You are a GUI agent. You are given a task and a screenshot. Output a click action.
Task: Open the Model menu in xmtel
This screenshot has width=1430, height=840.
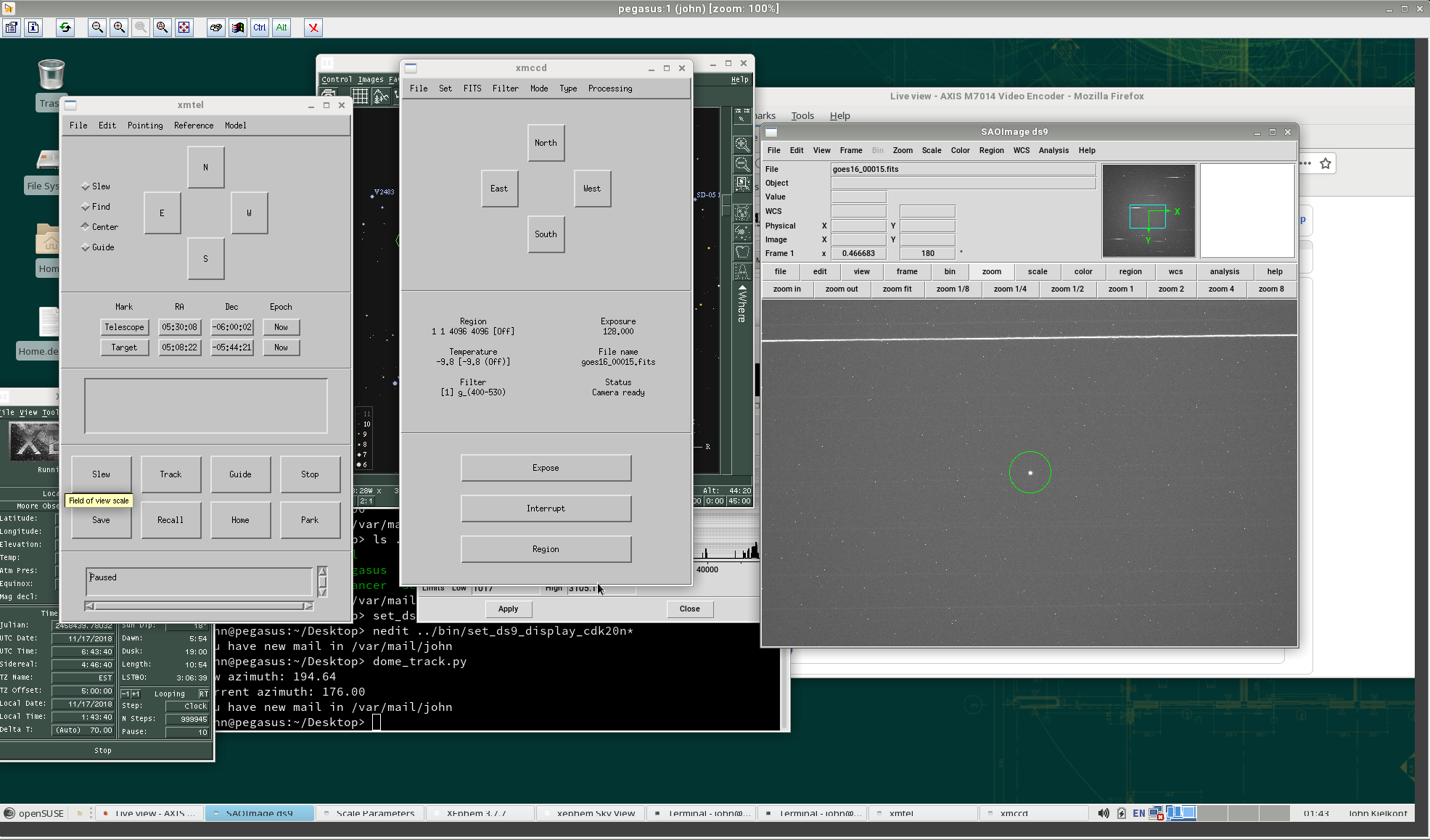pyautogui.click(x=235, y=125)
